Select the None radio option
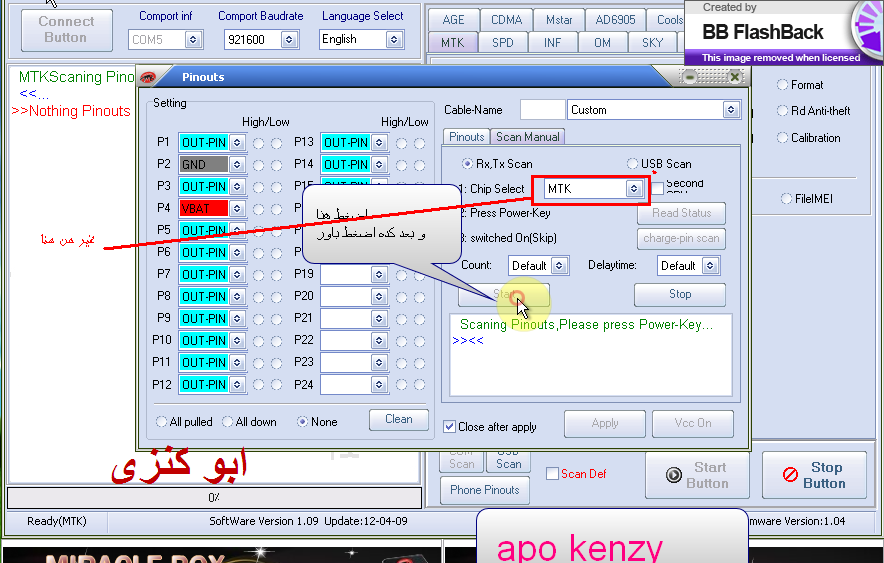This screenshot has width=884, height=563. 303,422
